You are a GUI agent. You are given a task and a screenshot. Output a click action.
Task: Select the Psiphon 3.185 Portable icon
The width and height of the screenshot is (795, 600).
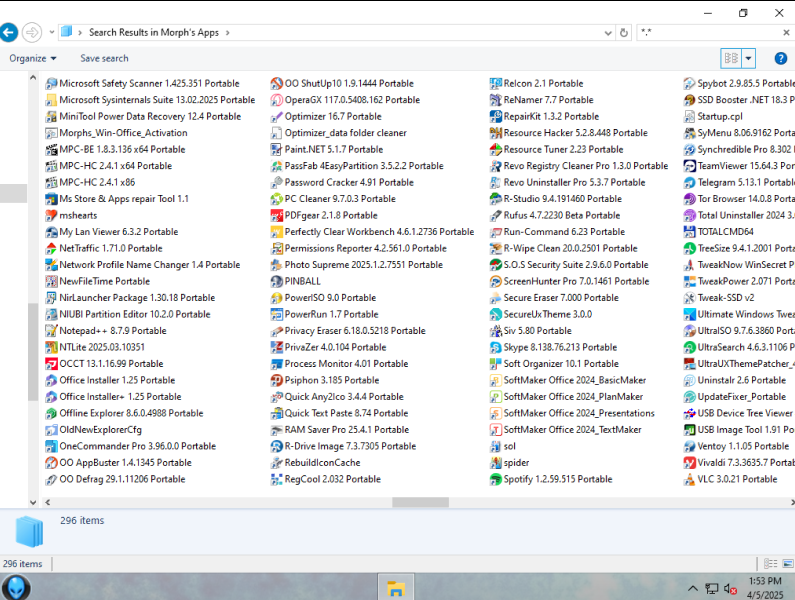point(276,380)
